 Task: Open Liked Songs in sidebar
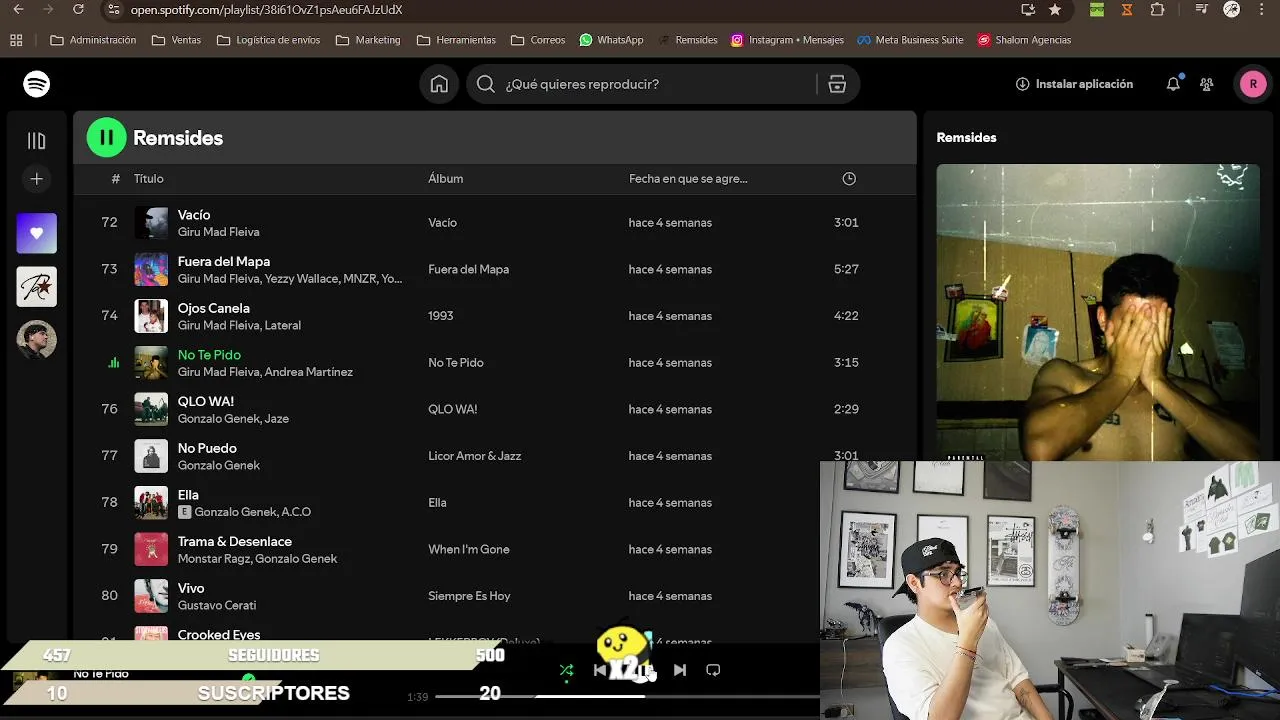37,233
